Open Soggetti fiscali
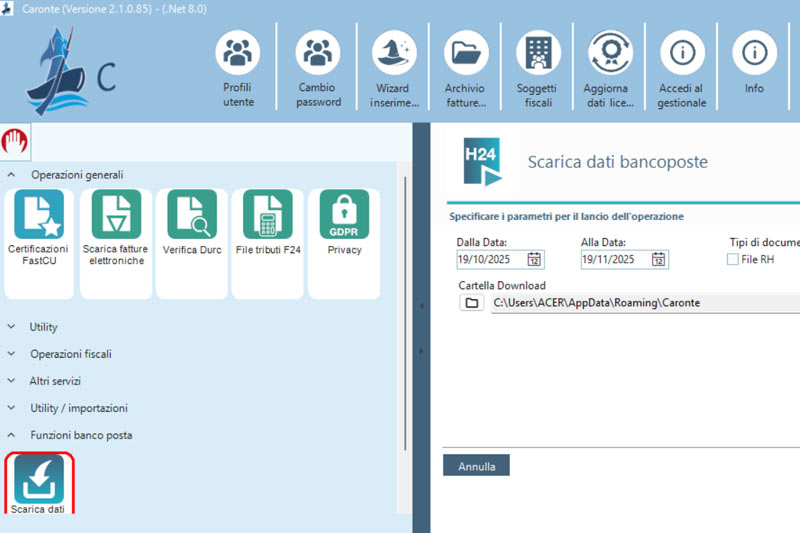Image resolution: width=800 pixels, height=533 pixels. [x=537, y=53]
